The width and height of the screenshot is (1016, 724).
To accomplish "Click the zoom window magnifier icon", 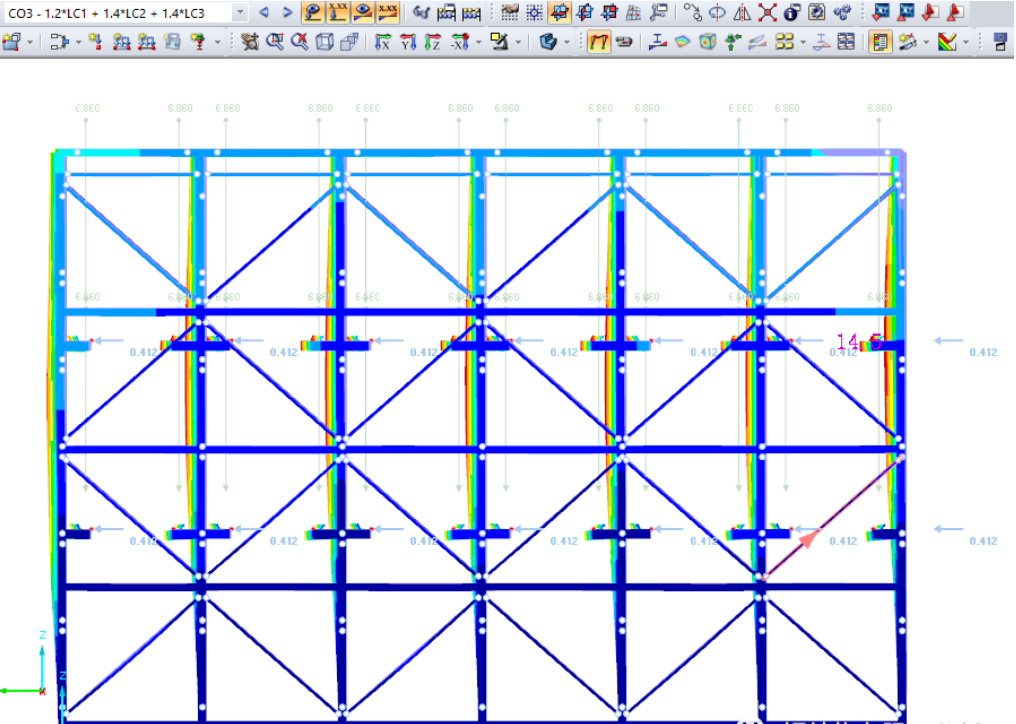I will point(274,42).
